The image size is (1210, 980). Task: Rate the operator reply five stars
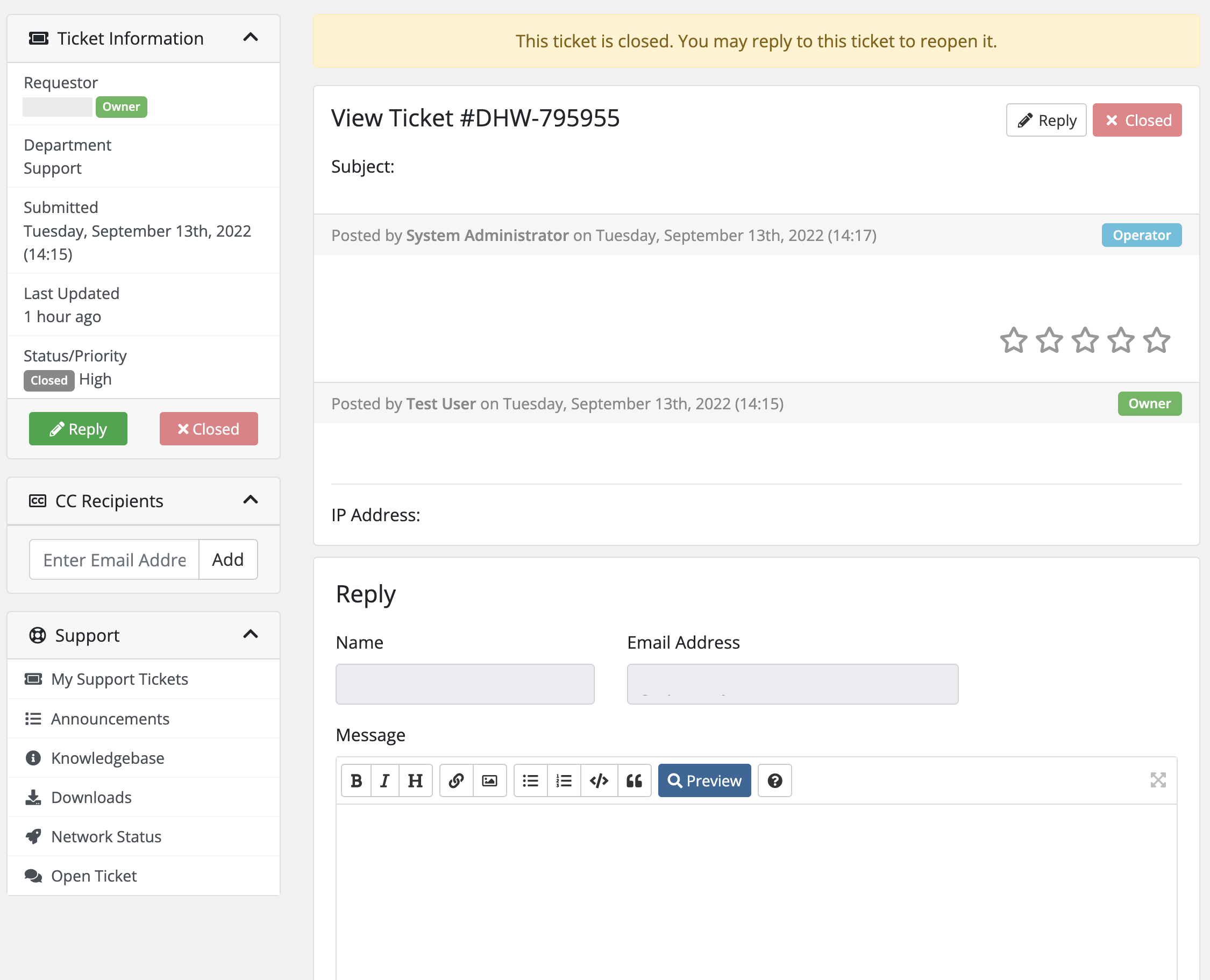pos(1156,340)
